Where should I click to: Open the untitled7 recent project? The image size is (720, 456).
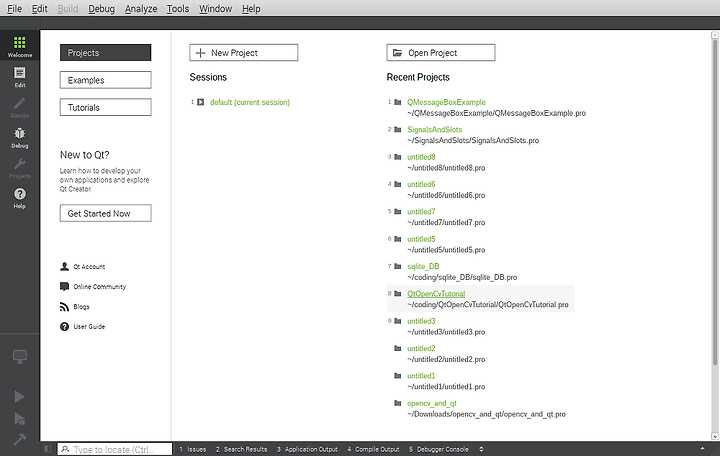click(x=421, y=211)
